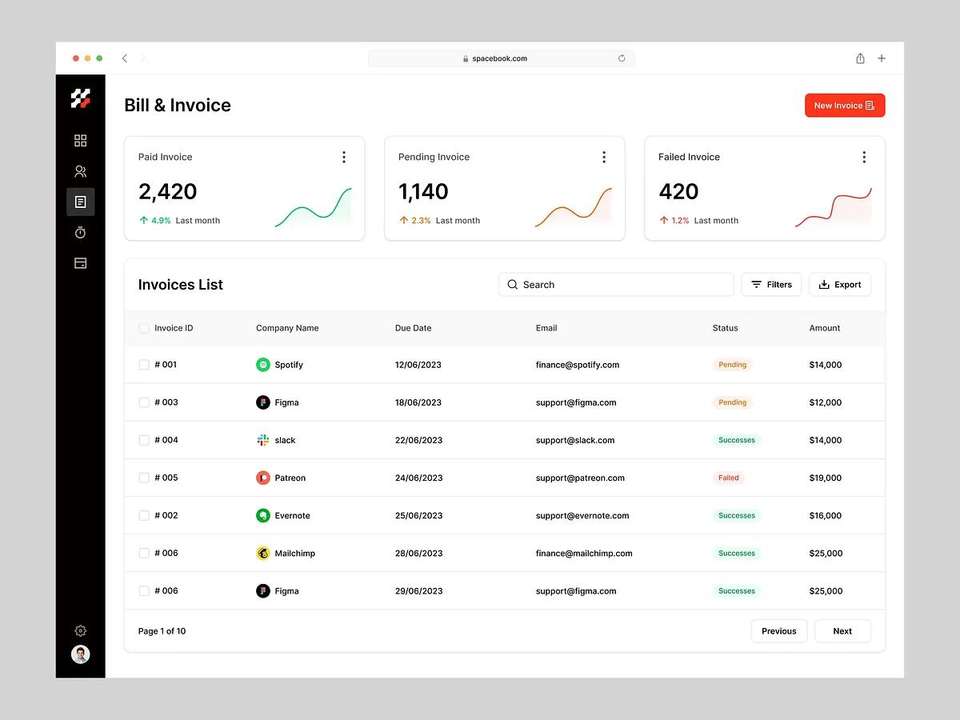This screenshot has height=720, width=960.
Task: Open the timer stopwatch icon in sidebar
Action: tap(80, 233)
